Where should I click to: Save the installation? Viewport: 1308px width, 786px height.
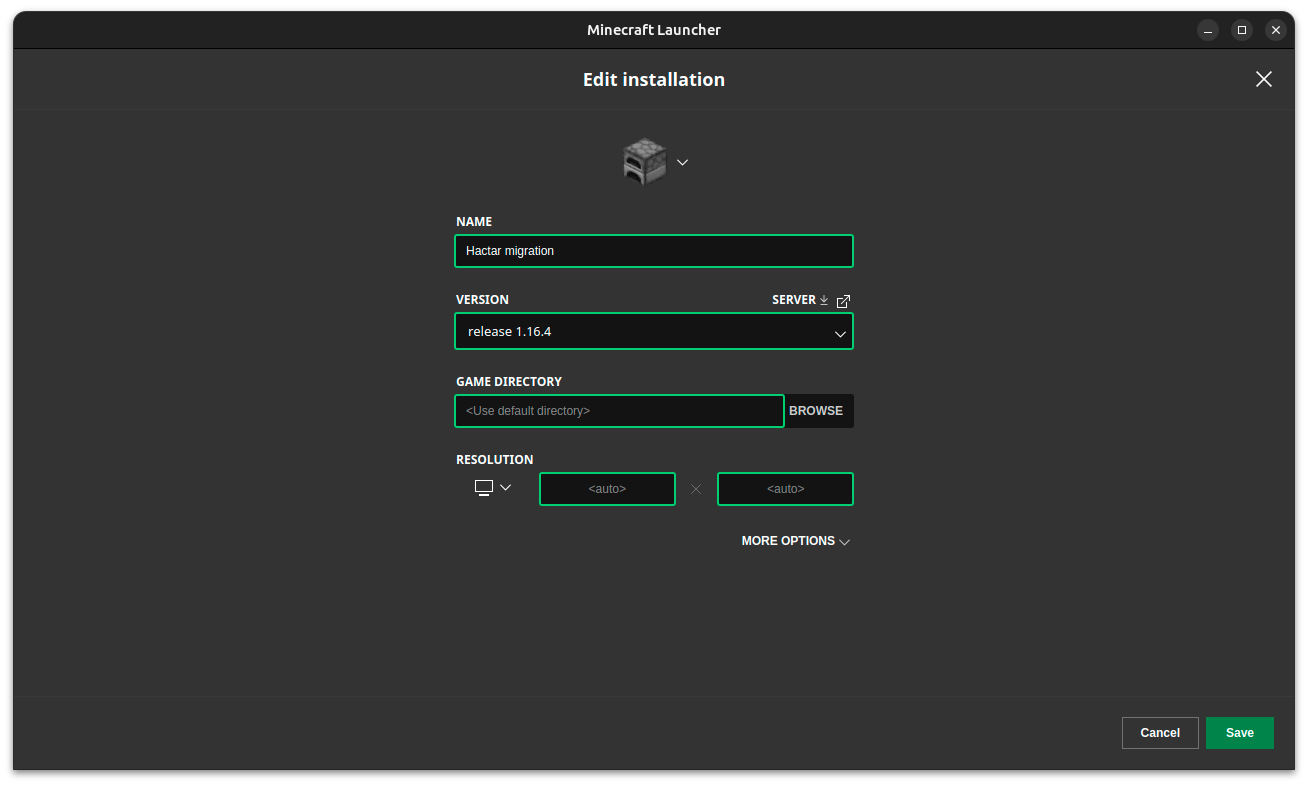(1240, 733)
